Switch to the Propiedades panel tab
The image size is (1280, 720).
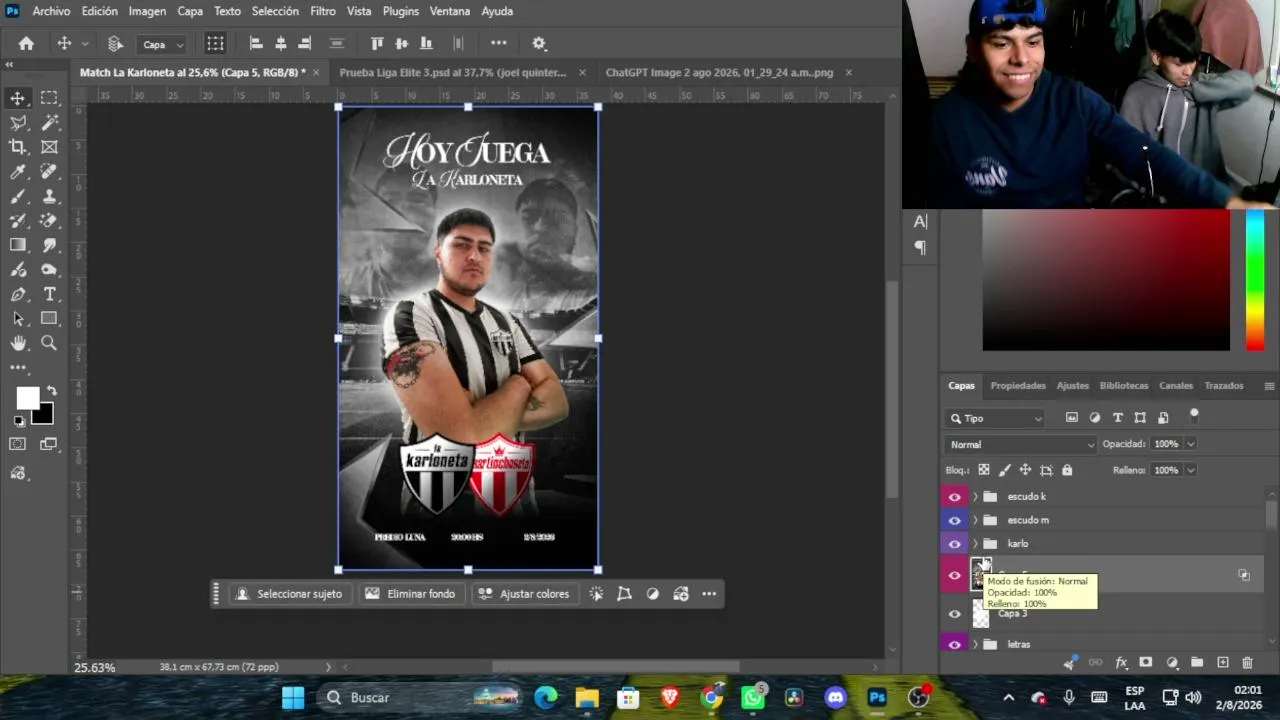coord(1018,386)
